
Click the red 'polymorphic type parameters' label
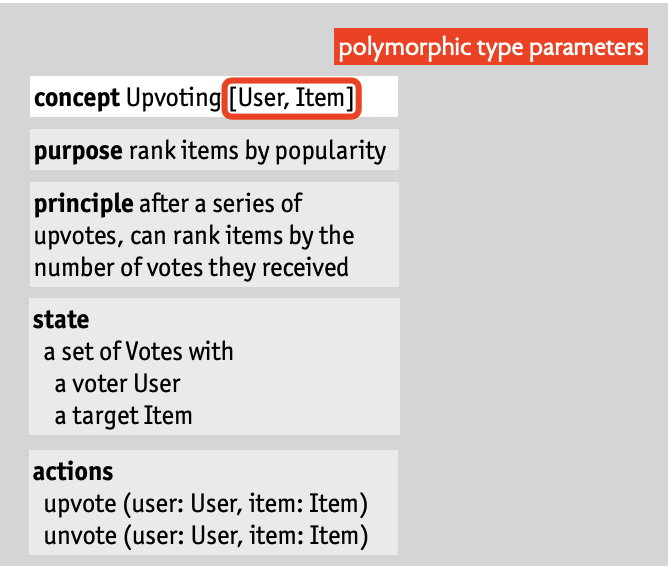click(491, 47)
